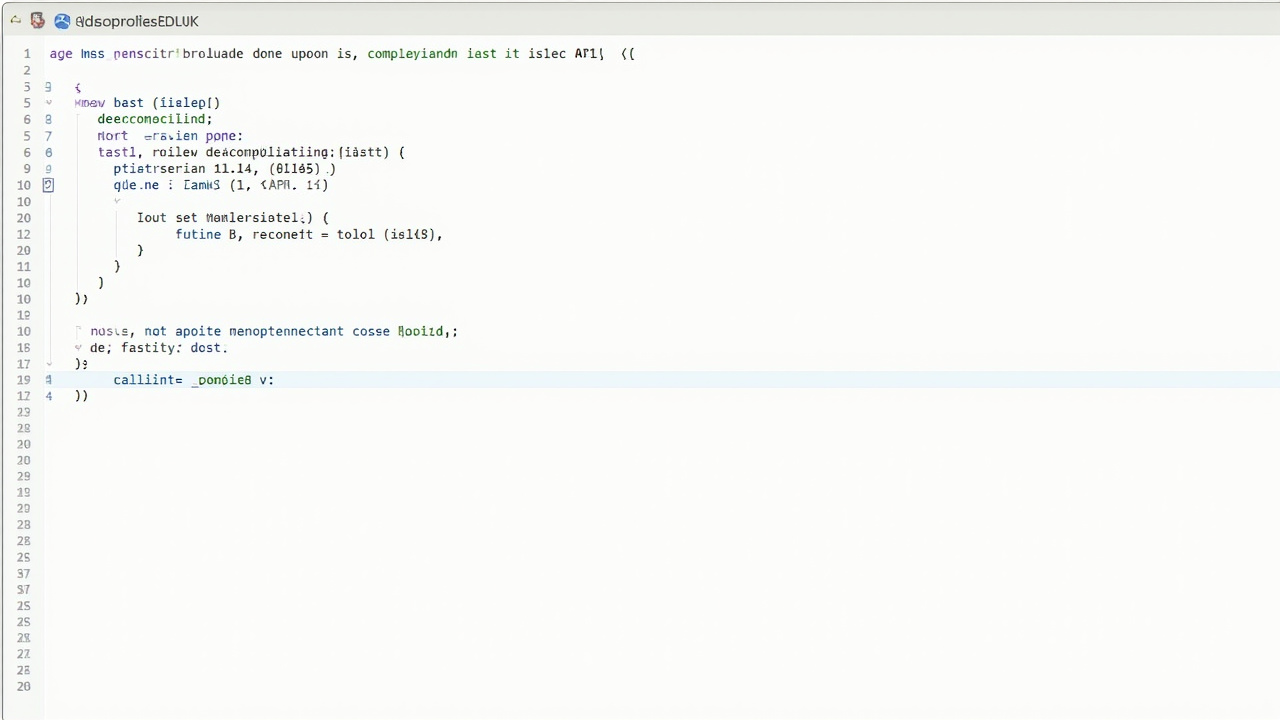Screen dimensions: 1280x720
Task: Collapse the fold arrow below the 'qde.ne' line
Action: click(x=117, y=201)
